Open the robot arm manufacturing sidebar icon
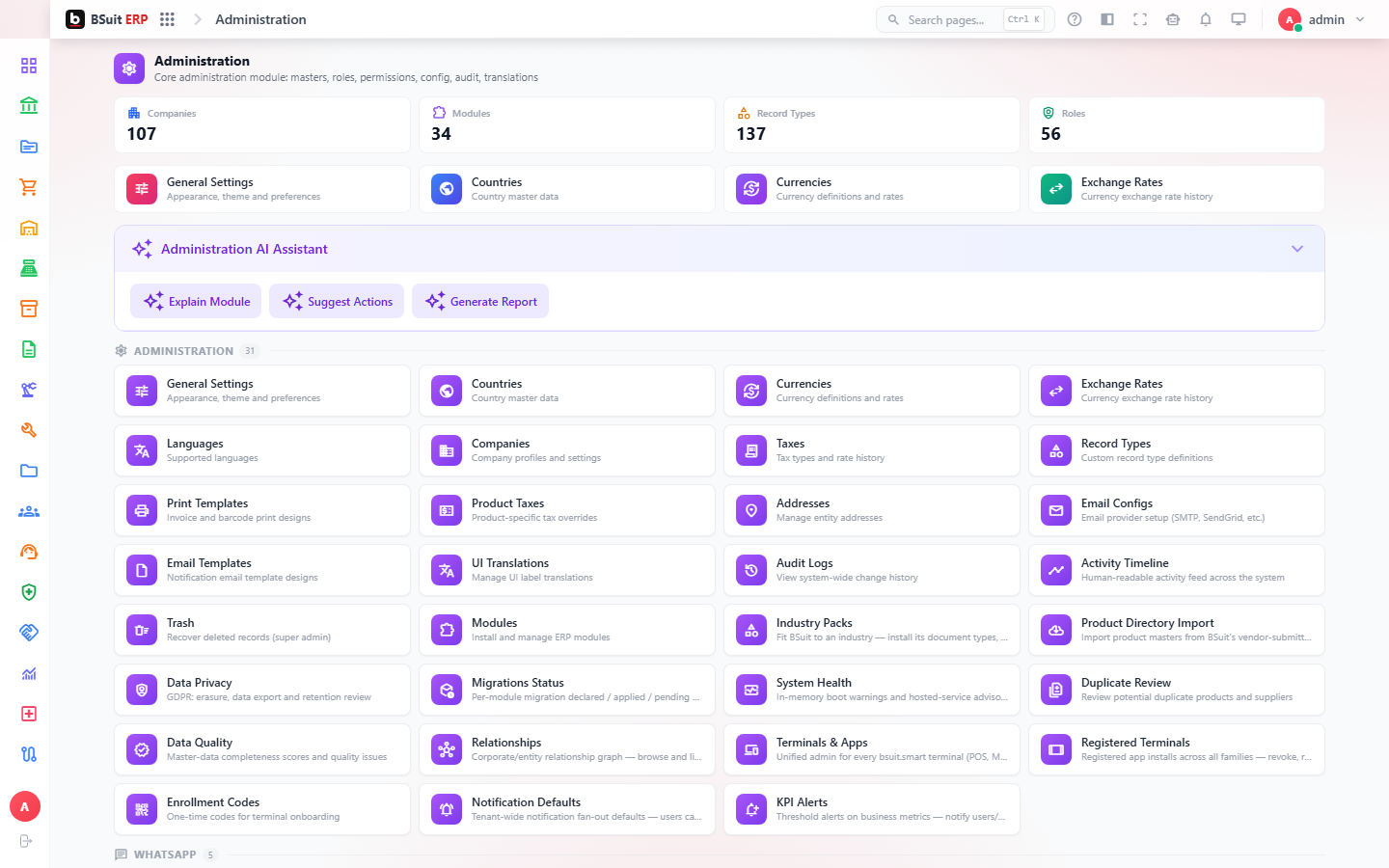The image size is (1389, 868). click(x=29, y=390)
